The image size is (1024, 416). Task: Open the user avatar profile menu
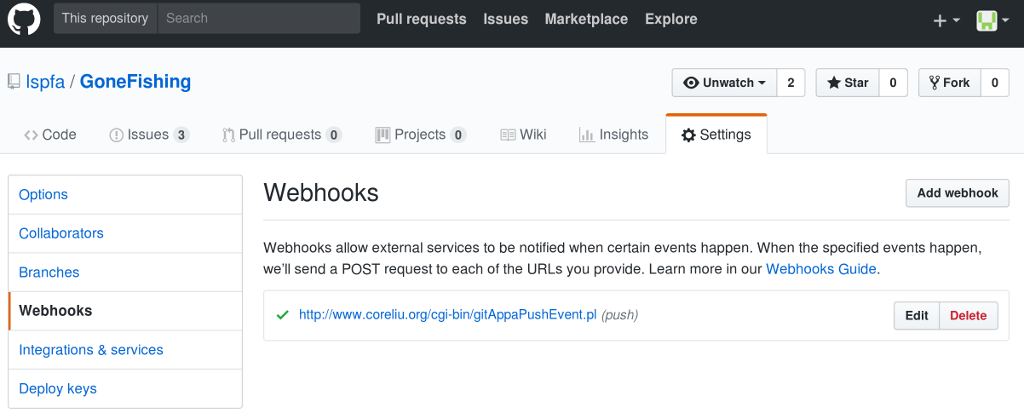pyautogui.click(x=993, y=20)
